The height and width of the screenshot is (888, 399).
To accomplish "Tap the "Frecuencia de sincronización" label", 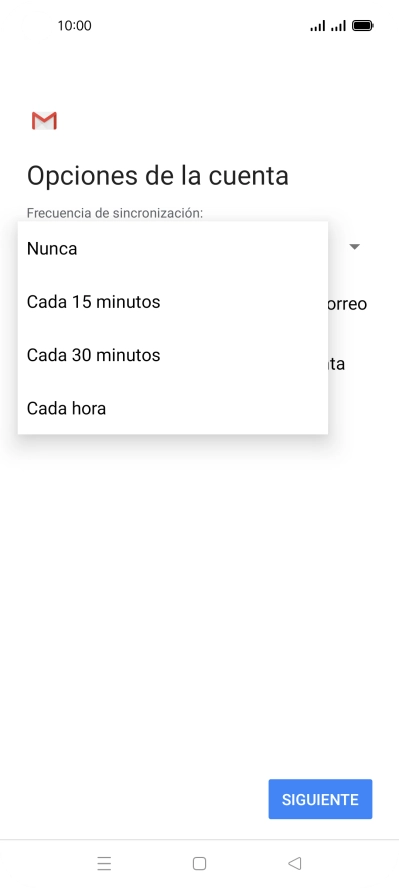I will point(115,214).
